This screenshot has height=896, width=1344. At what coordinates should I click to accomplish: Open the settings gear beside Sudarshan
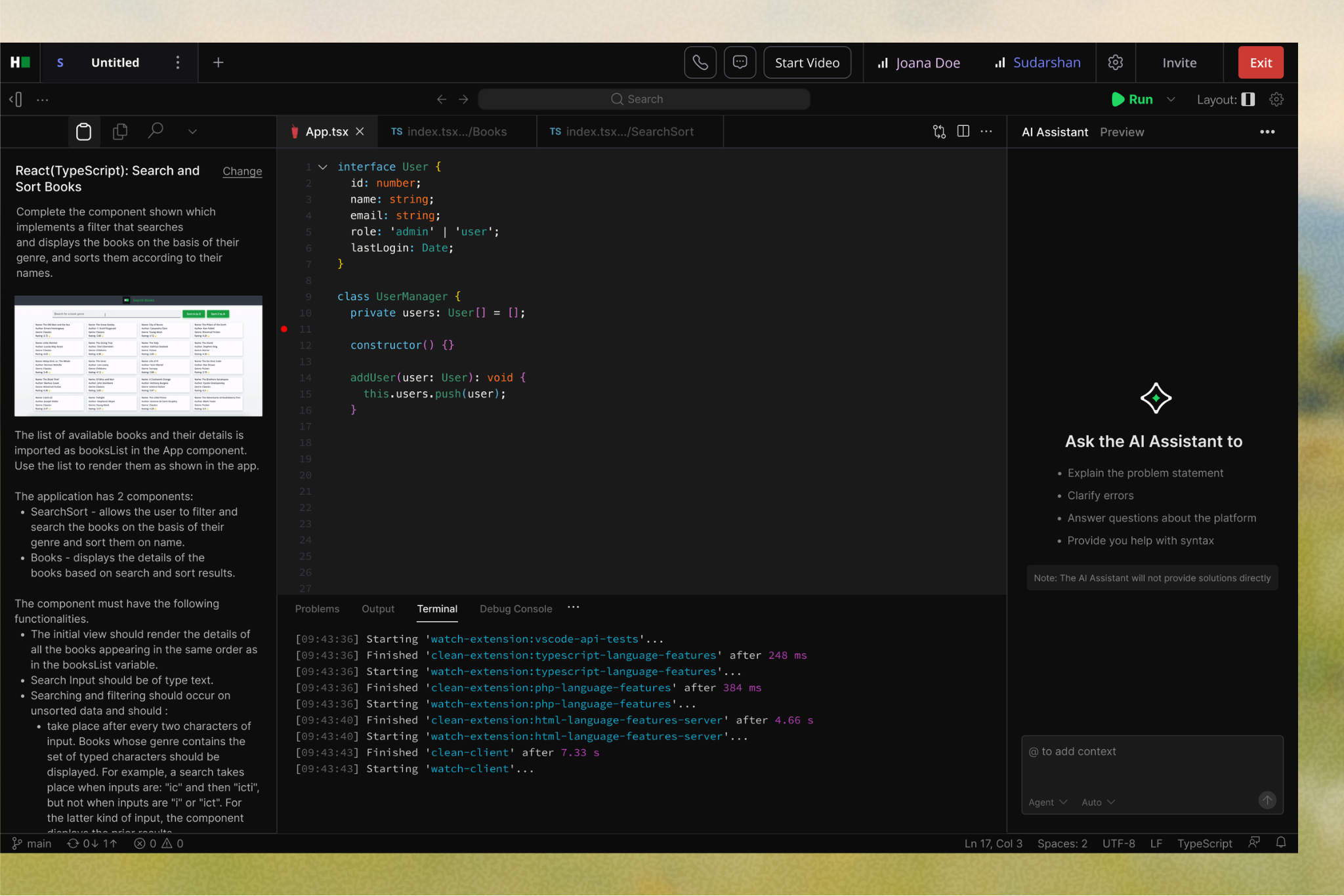tap(1115, 63)
